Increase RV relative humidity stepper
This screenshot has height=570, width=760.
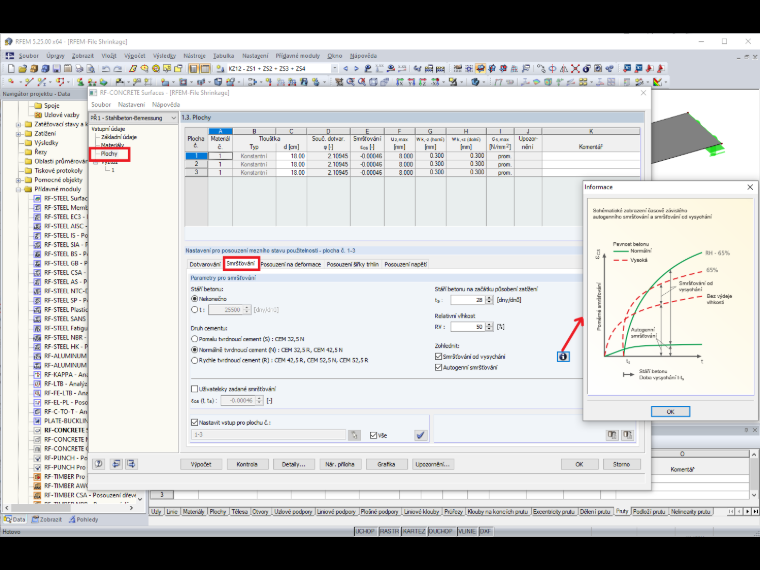coord(489,325)
